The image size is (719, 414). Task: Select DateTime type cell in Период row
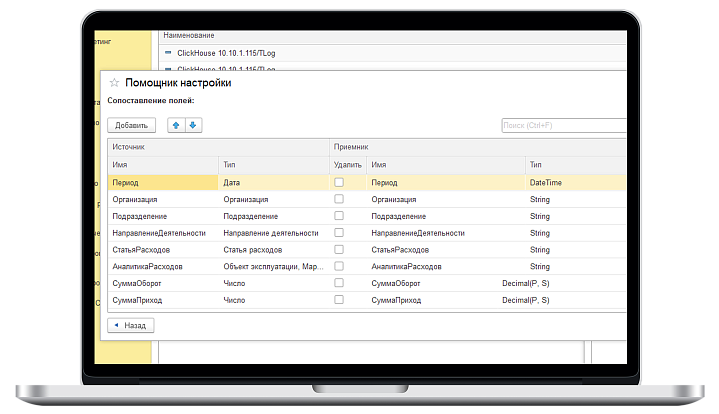click(547, 183)
